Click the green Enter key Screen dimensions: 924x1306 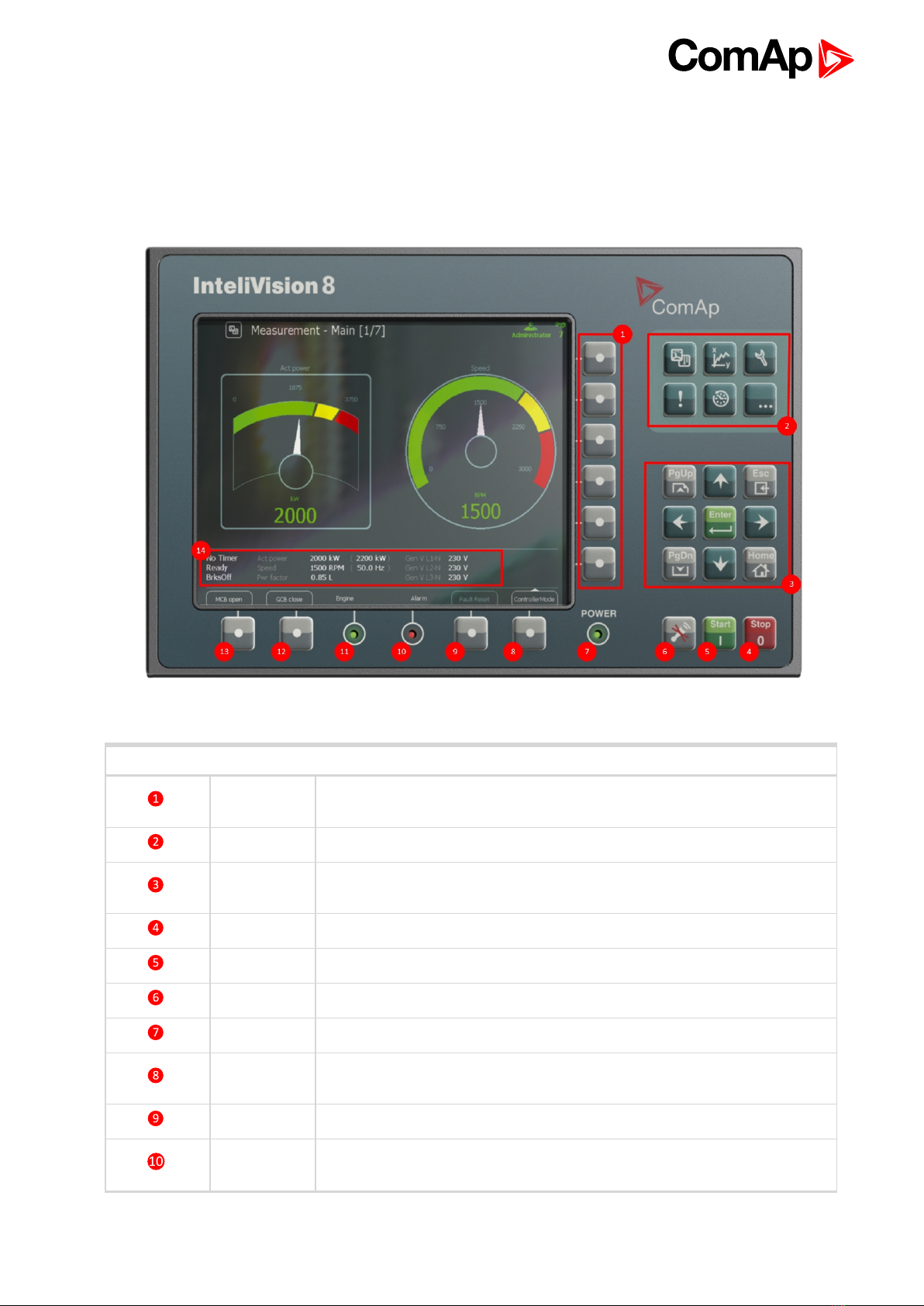tap(720, 522)
